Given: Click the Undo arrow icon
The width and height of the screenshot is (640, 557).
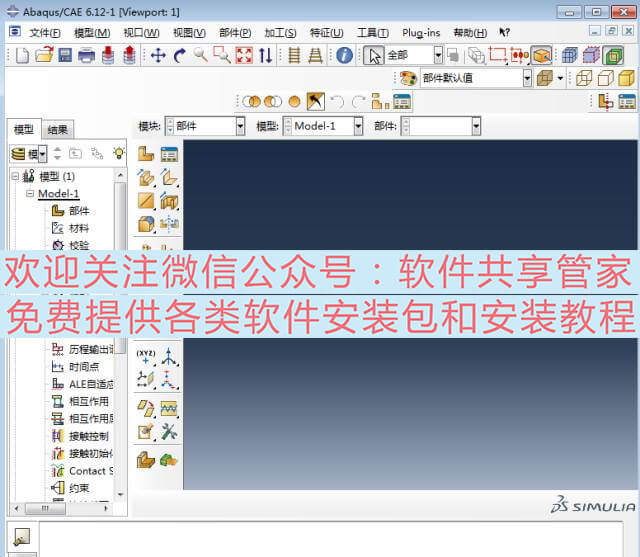Looking at the screenshot, I should point(337,102).
